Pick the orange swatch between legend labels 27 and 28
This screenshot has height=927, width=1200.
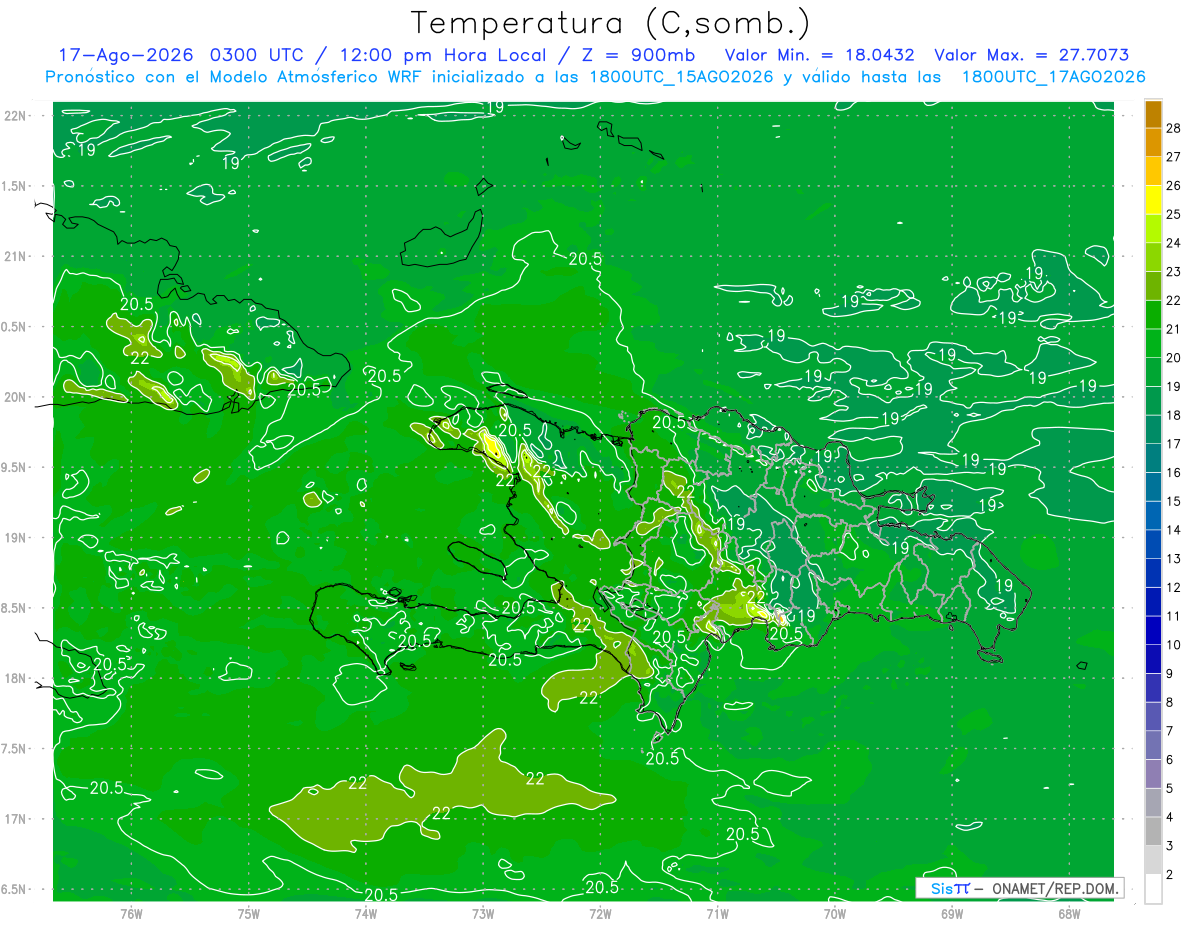[1153, 142]
